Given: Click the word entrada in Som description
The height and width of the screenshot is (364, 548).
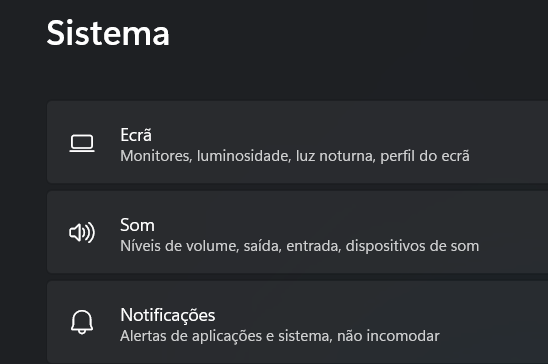Looking at the screenshot, I should coord(313,246).
